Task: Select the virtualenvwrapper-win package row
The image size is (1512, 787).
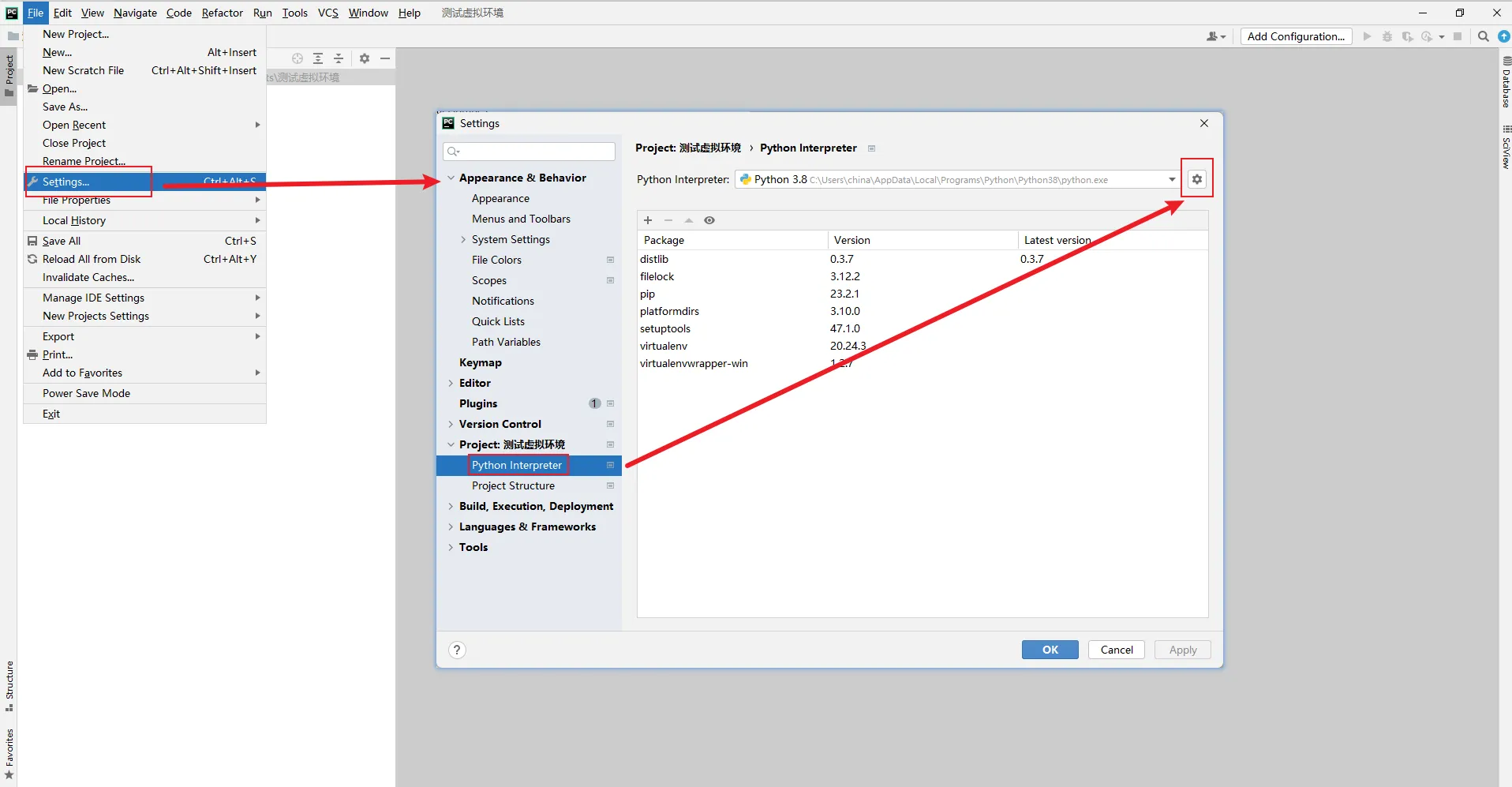Action: (923, 363)
